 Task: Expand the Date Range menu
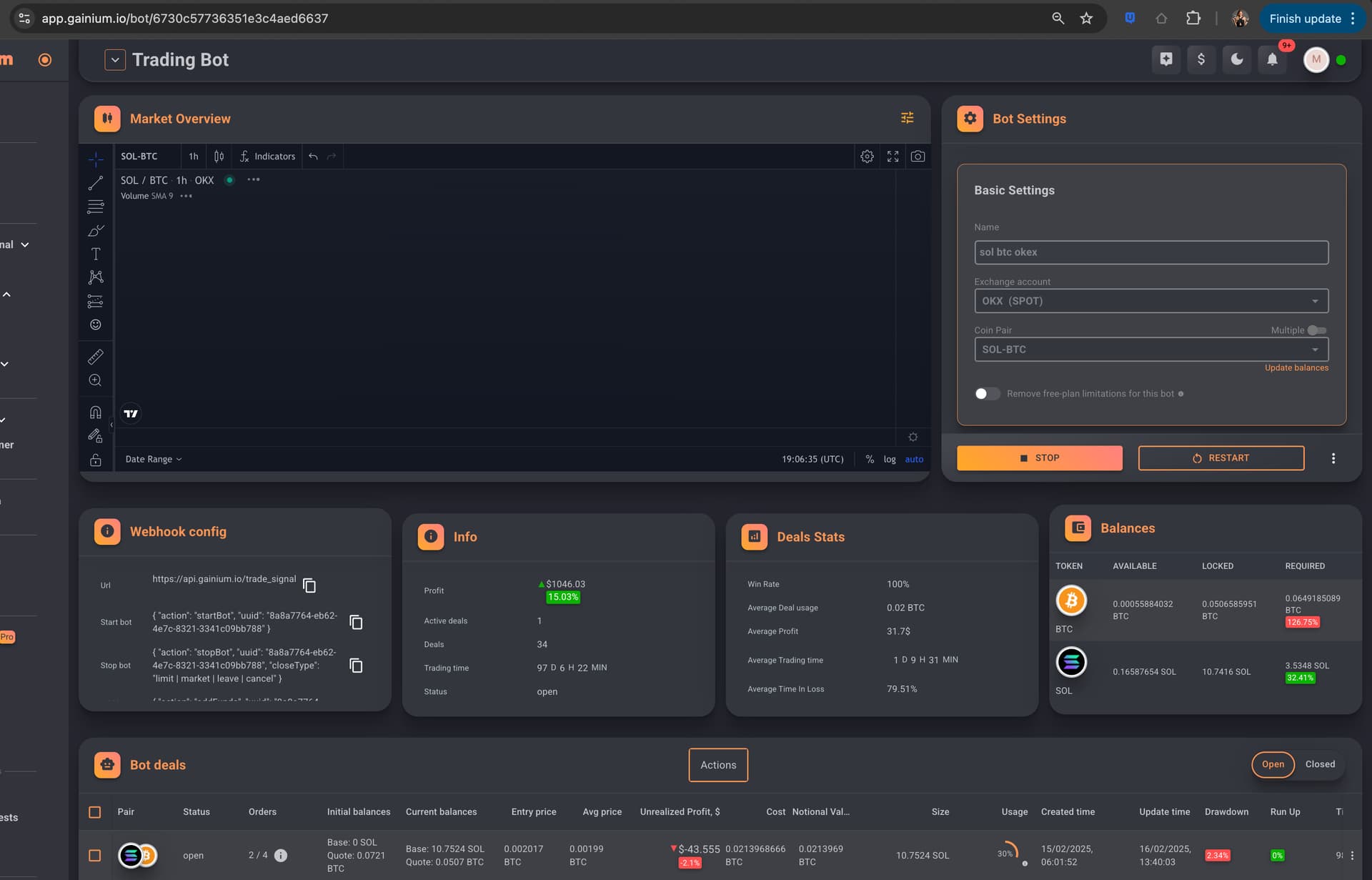click(154, 459)
